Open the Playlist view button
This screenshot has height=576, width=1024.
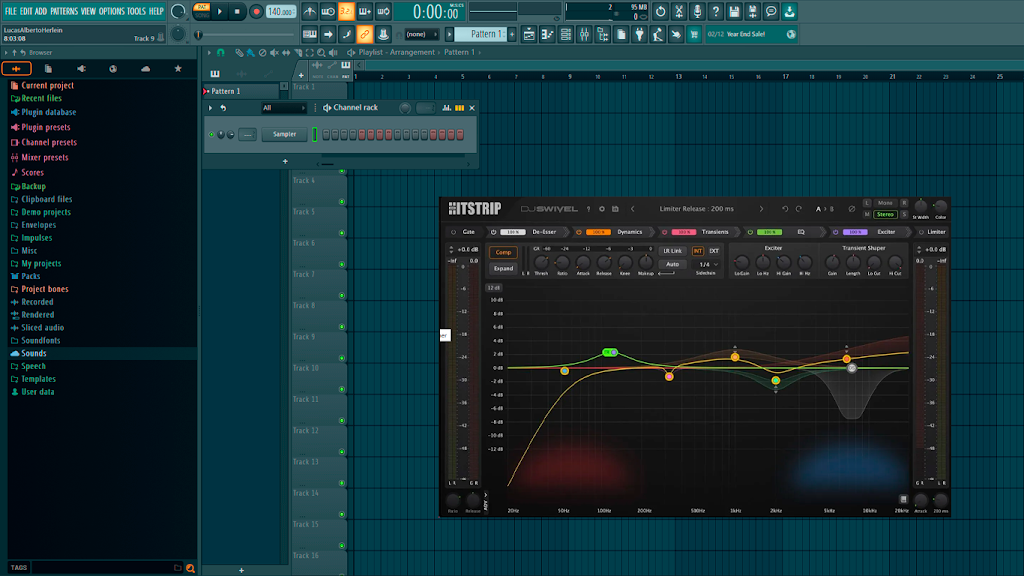coord(529,35)
